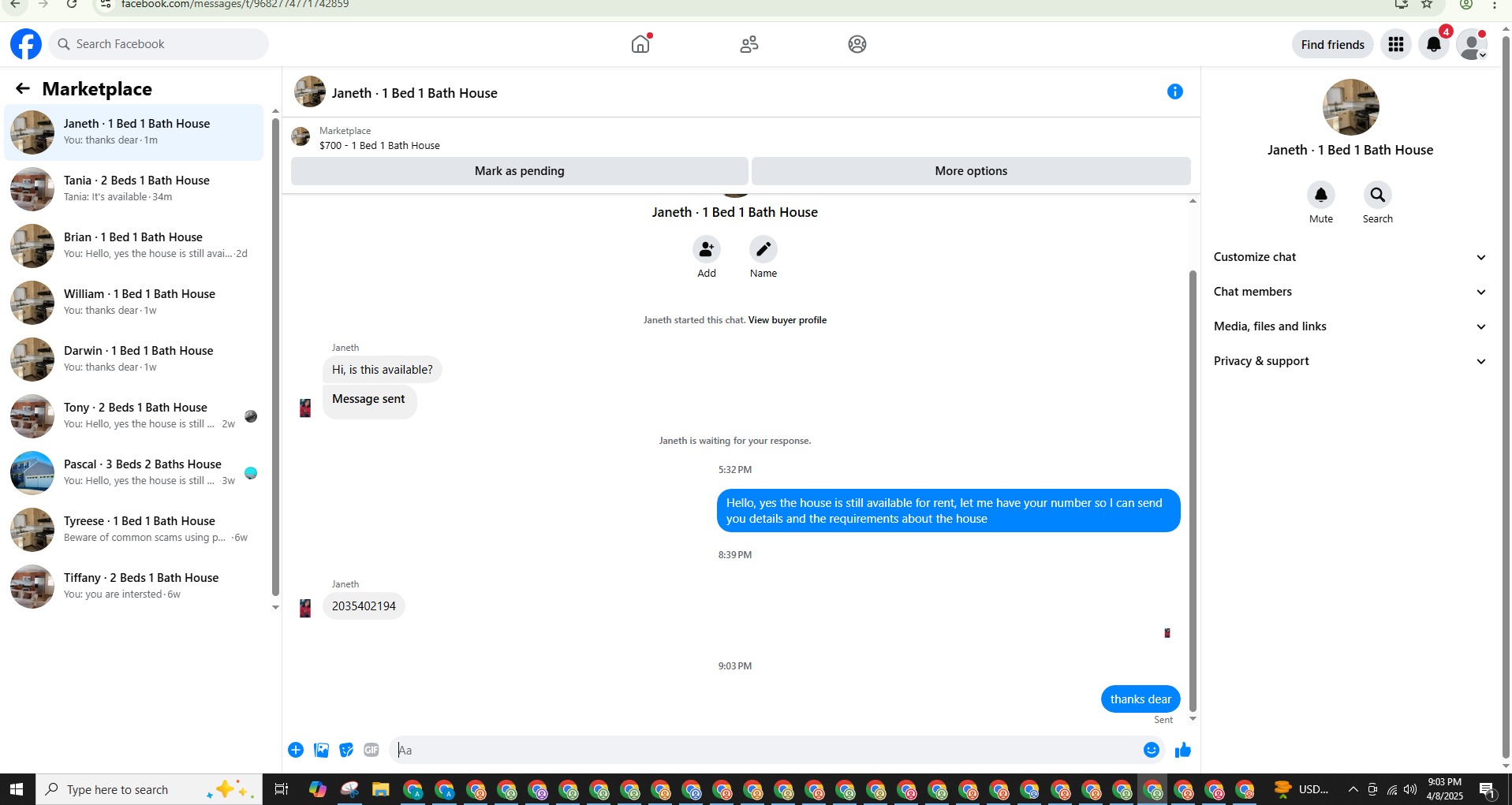Attach a photo file in composer
The width and height of the screenshot is (1512, 805).
tap(321, 750)
